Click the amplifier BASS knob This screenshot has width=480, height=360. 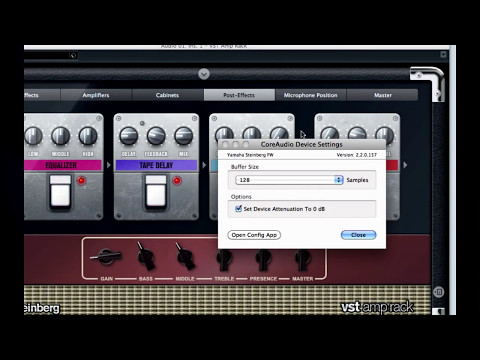146,257
